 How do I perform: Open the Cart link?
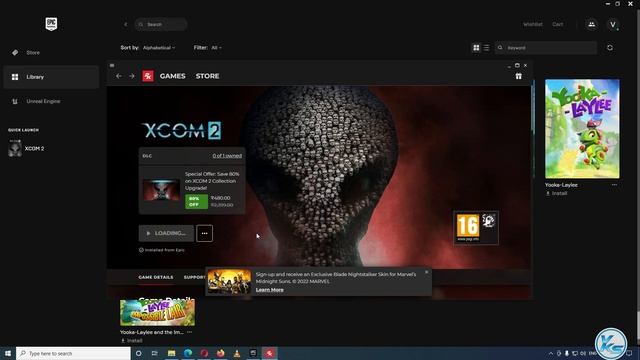[558, 24]
